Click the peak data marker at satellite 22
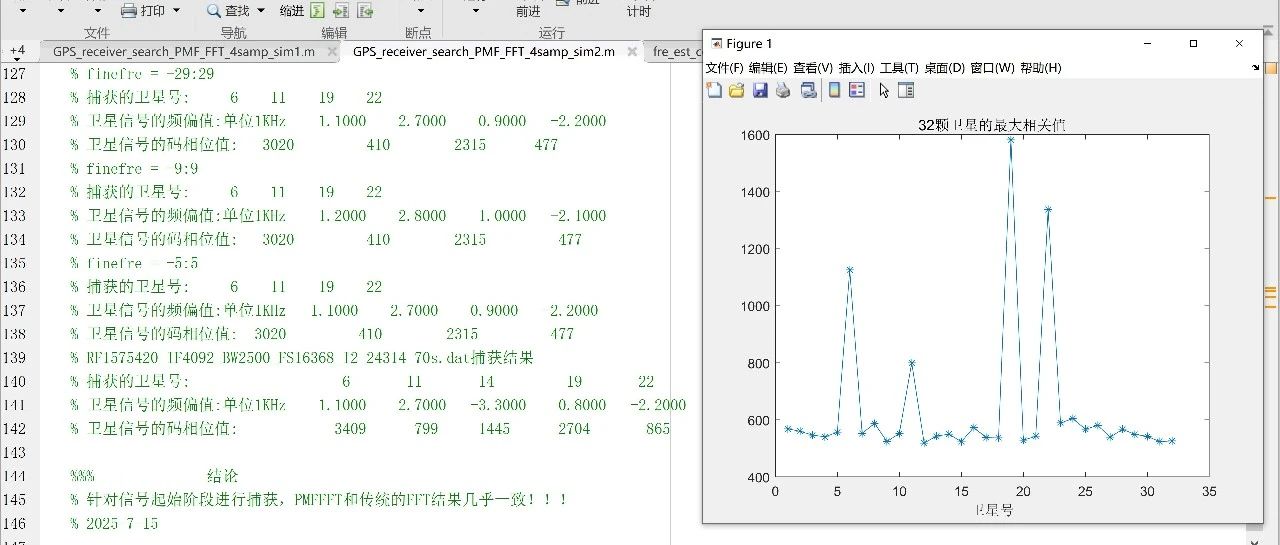1280x545 pixels. click(x=1048, y=210)
